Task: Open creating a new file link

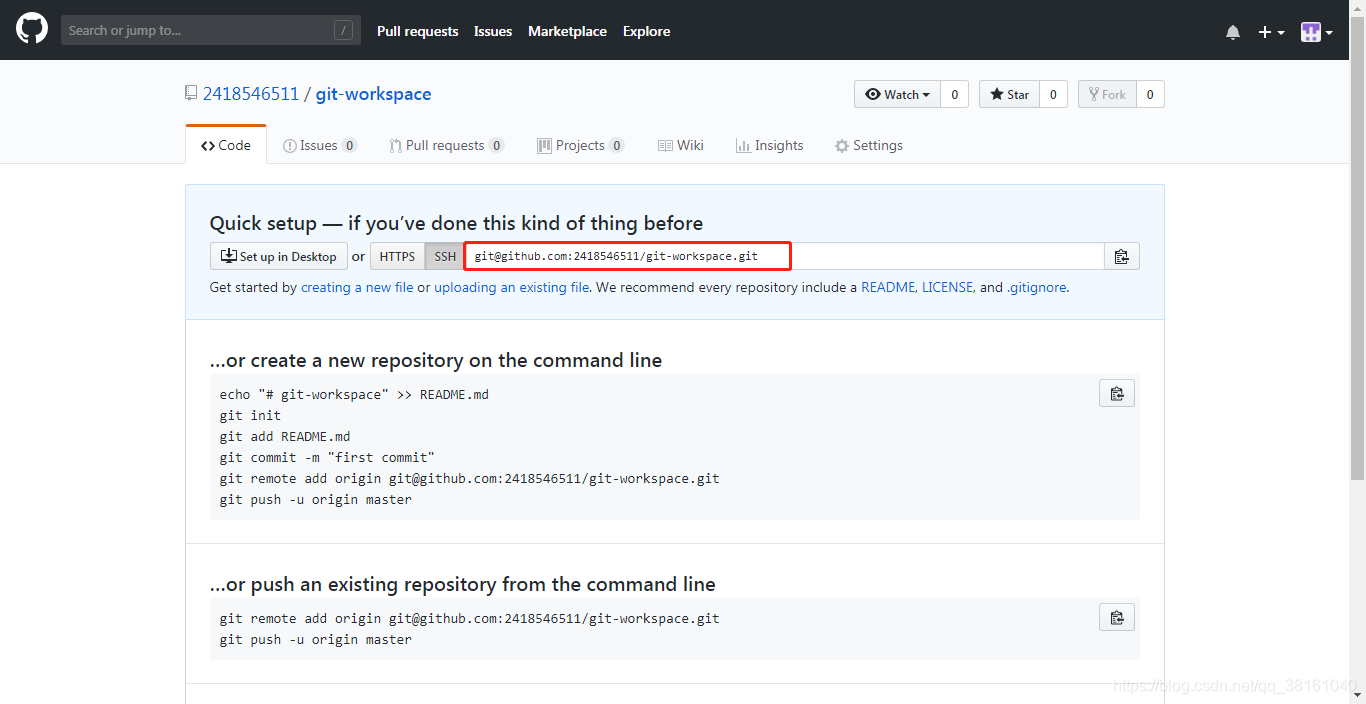Action: pos(357,287)
